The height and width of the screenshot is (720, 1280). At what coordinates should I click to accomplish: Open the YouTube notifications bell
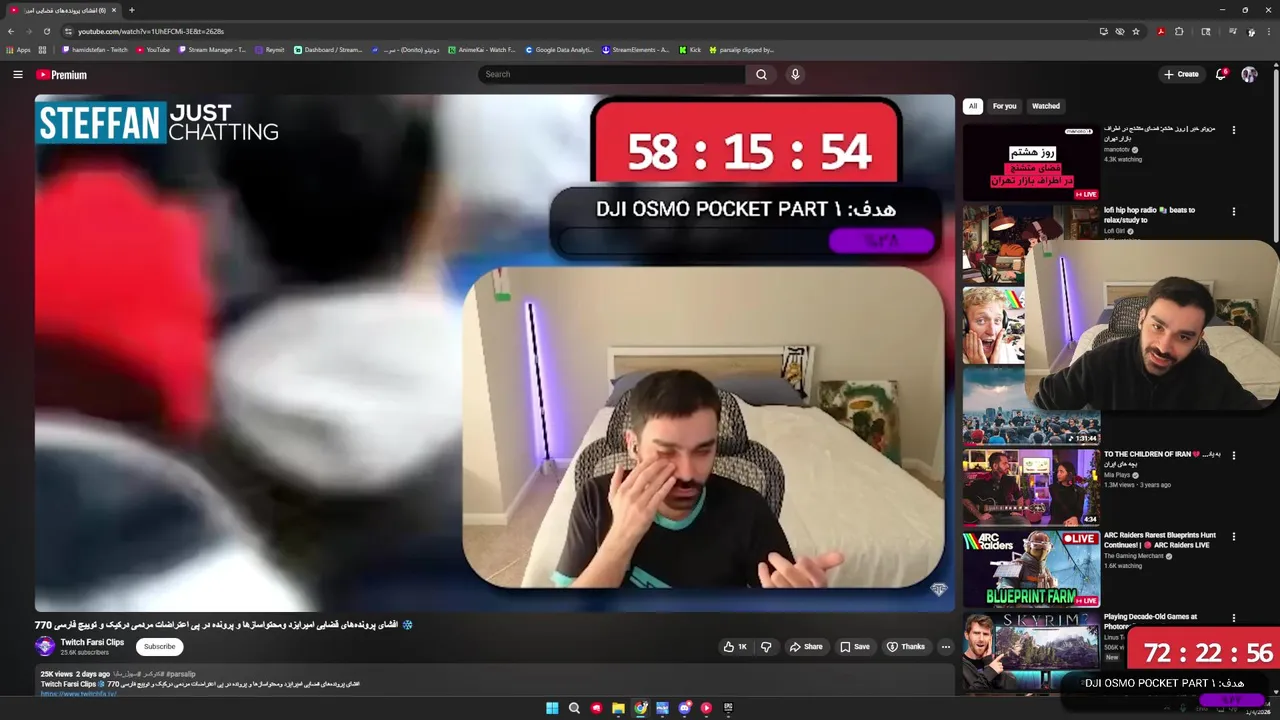click(x=1220, y=74)
